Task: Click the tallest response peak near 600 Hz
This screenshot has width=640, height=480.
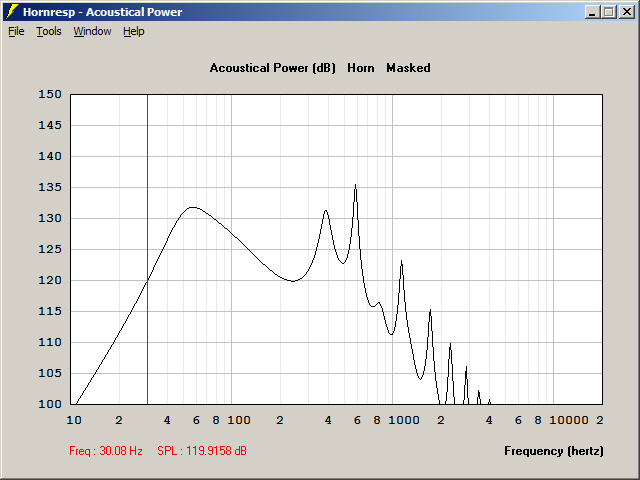Action: (x=356, y=185)
